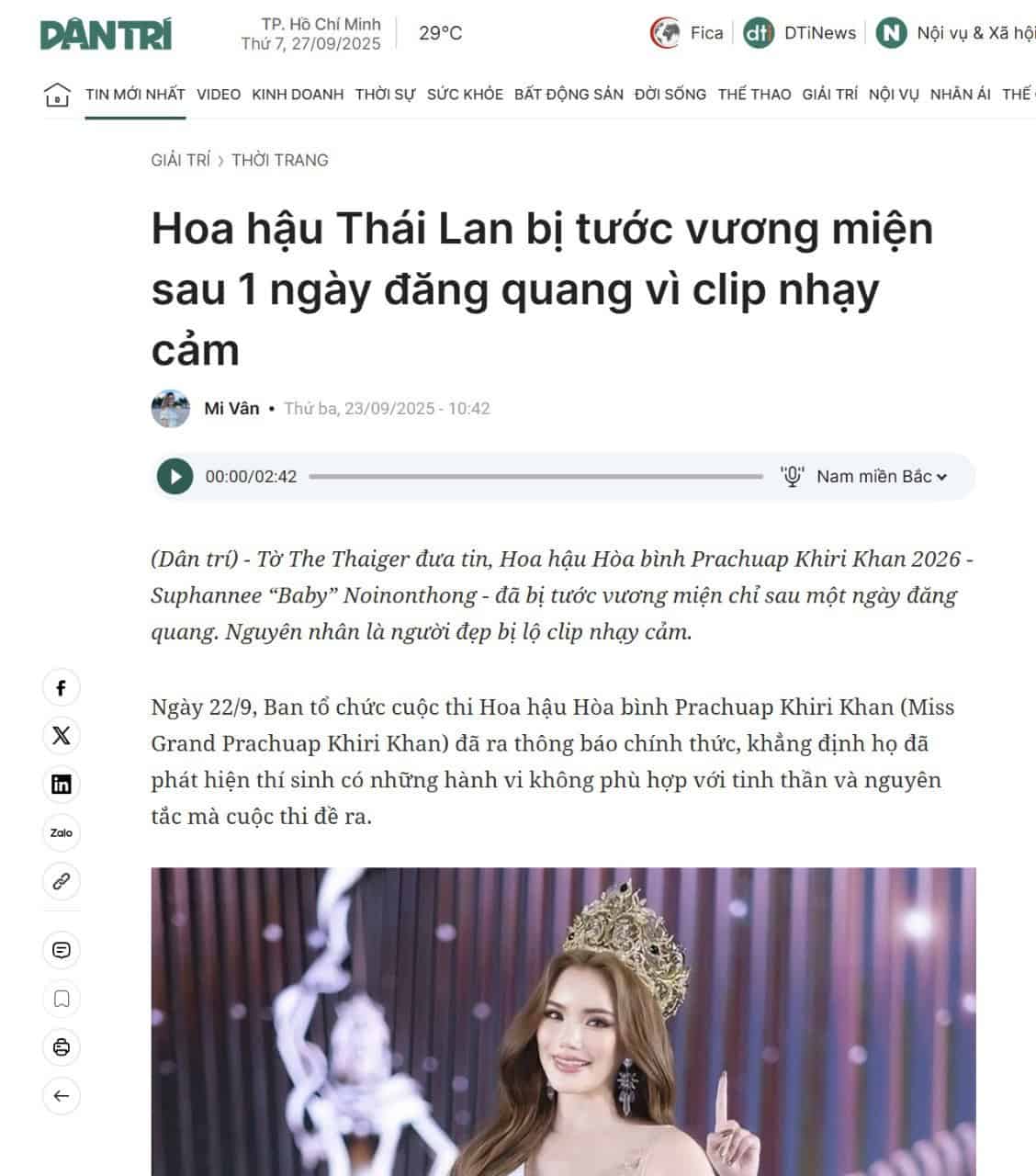The height and width of the screenshot is (1176, 1036).
Task: Copy article link icon
Action: [x=62, y=882]
